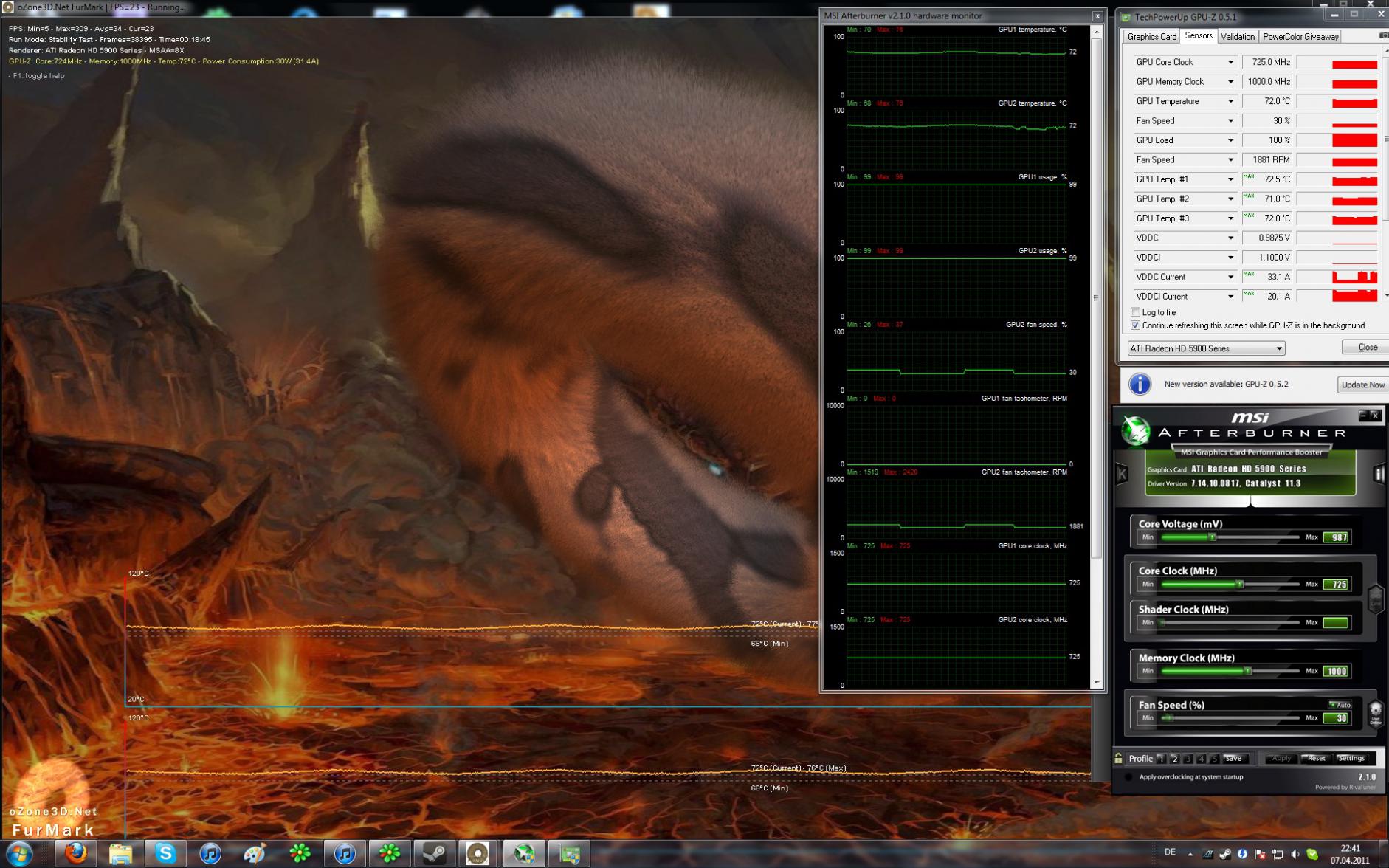The width and height of the screenshot is (1389, 868).
Task: Click the Memory Clock slider handle
Action: [1247, 671]
